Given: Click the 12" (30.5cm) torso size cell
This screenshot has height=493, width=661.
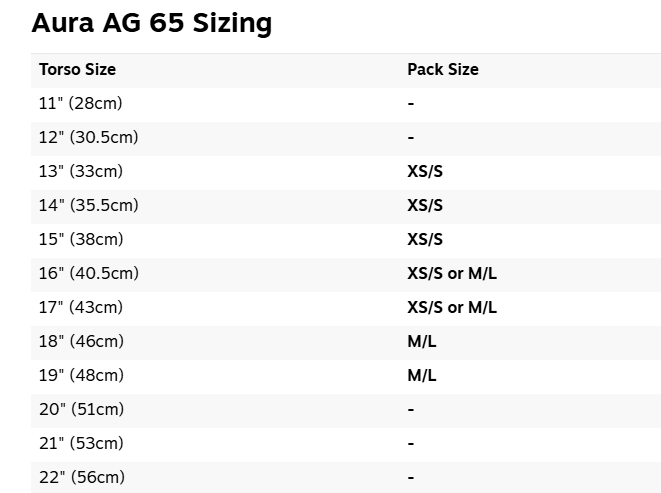Looking at the screenshot, I should [x=88, y=137].
